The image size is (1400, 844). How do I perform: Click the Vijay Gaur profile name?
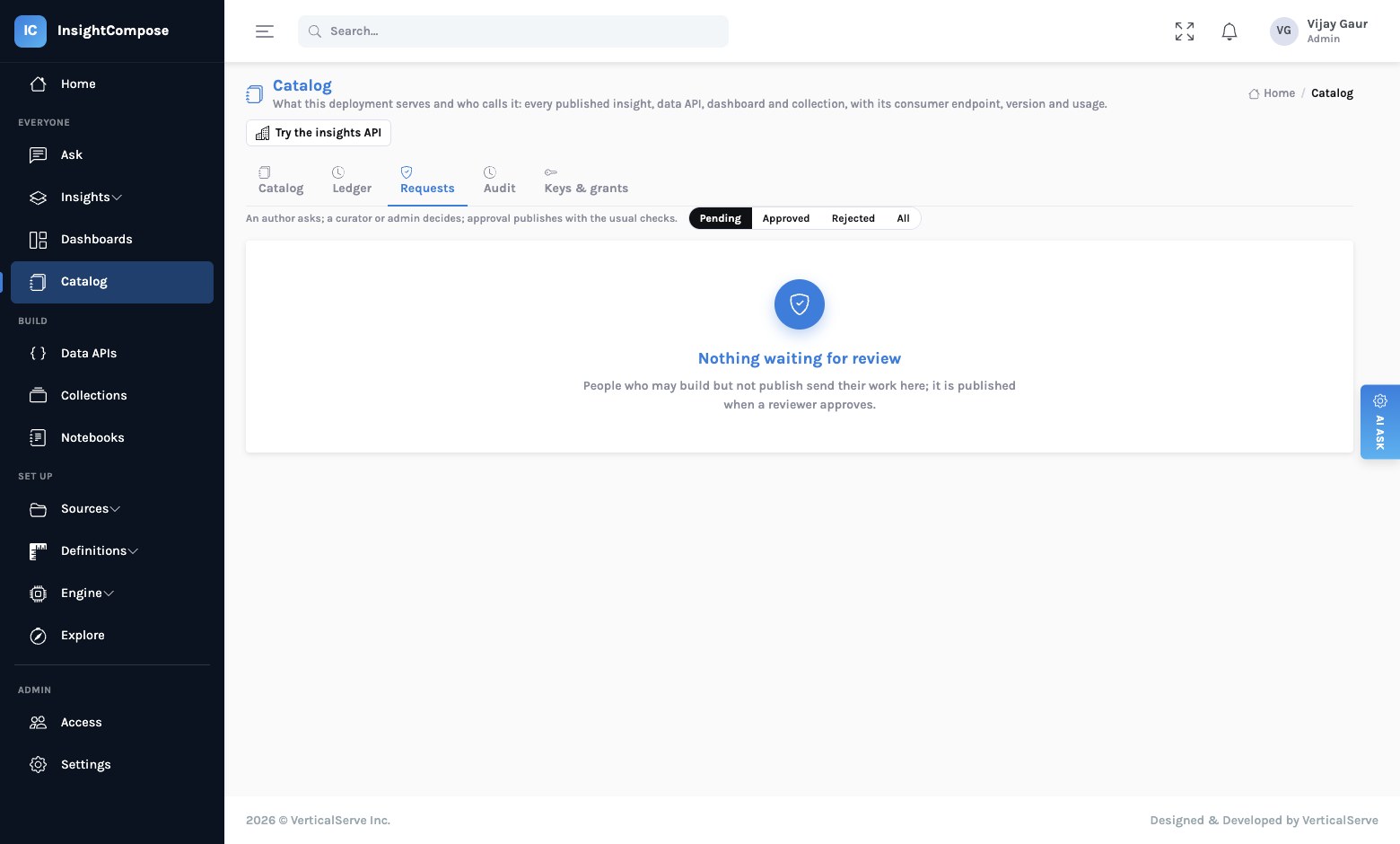pos(1337,24)
